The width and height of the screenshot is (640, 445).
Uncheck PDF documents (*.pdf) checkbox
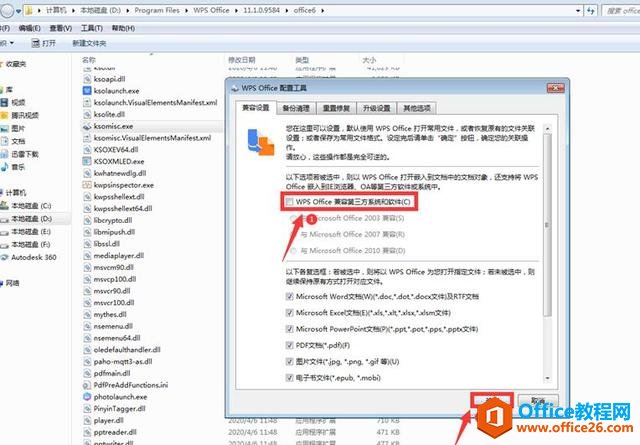click(289, 345)
